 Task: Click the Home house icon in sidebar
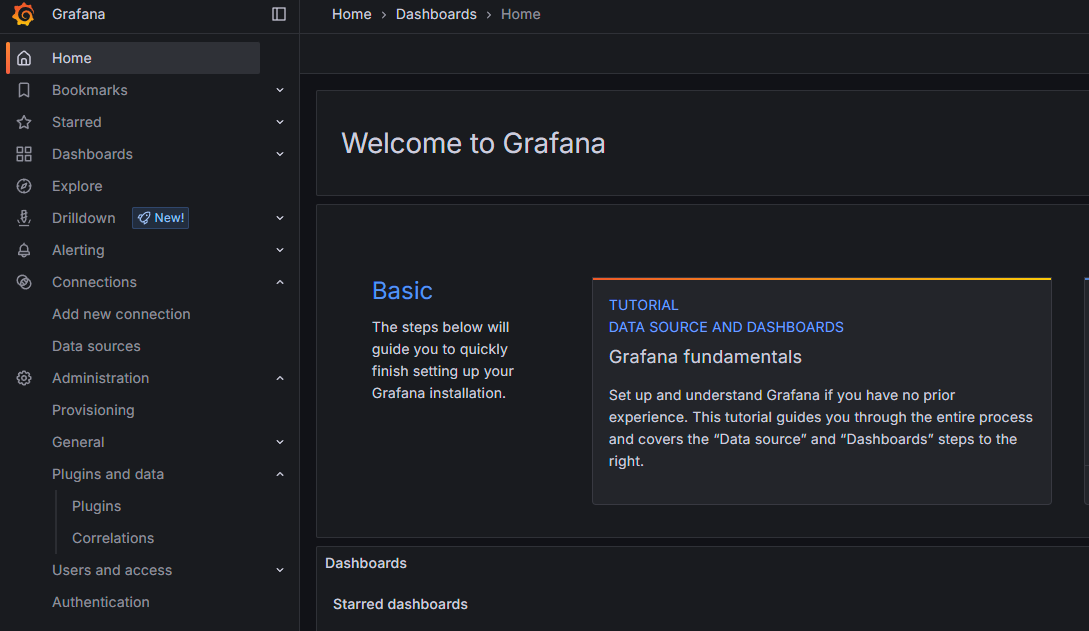click(x=24, y=58)
